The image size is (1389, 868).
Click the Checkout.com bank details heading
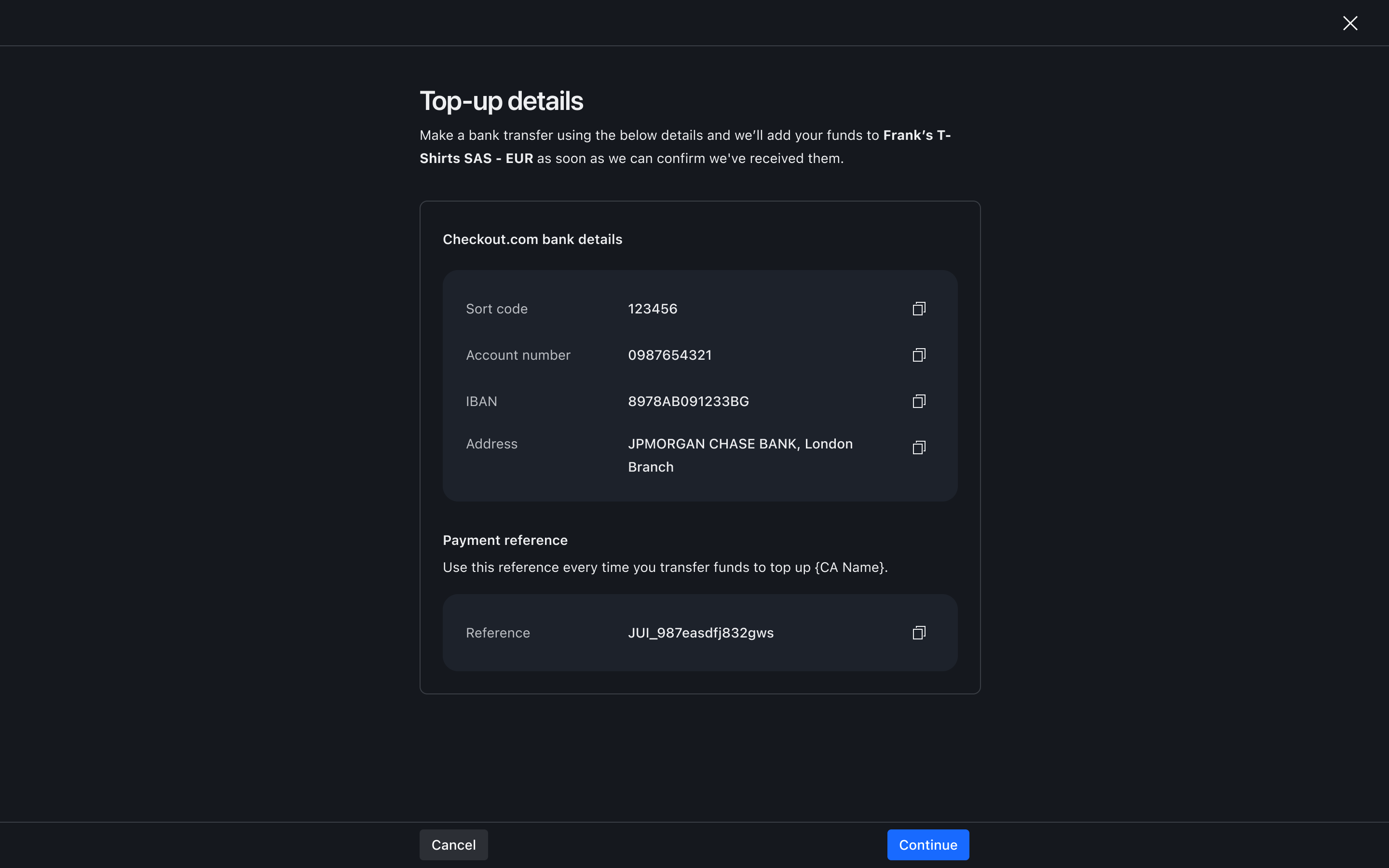(x=532, y=239)
